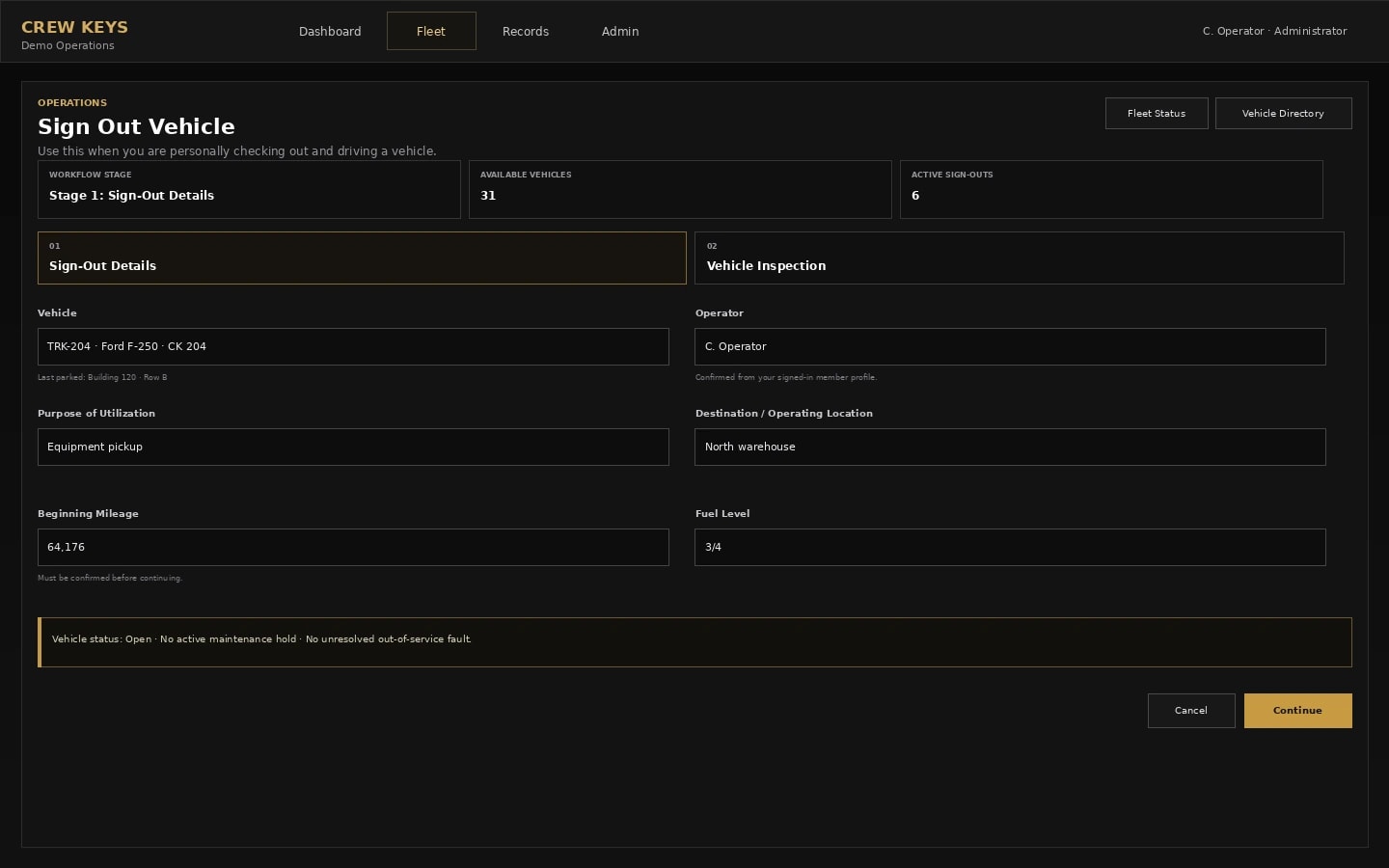1389x868 pixels.
Task: Select the Fuel Level field
Action: pyautogui.click(x=1010, y=547)
